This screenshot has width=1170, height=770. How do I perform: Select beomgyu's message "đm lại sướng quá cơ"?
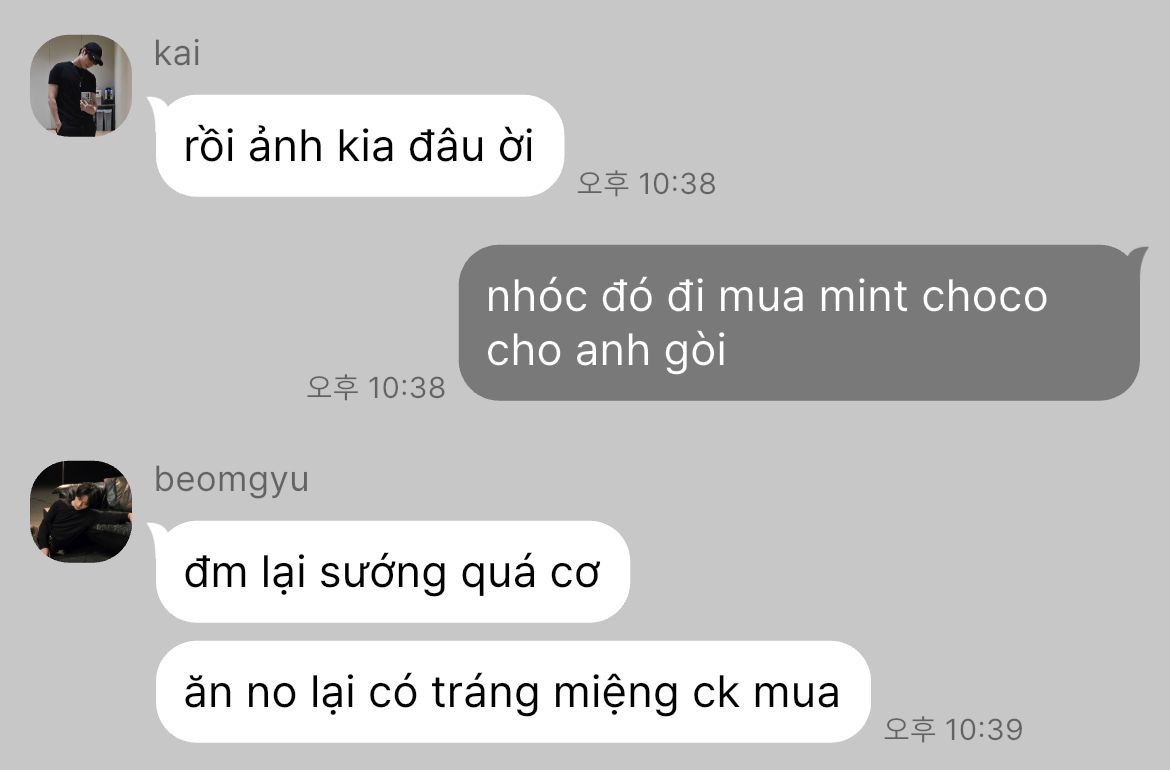(x=392, y=572)
